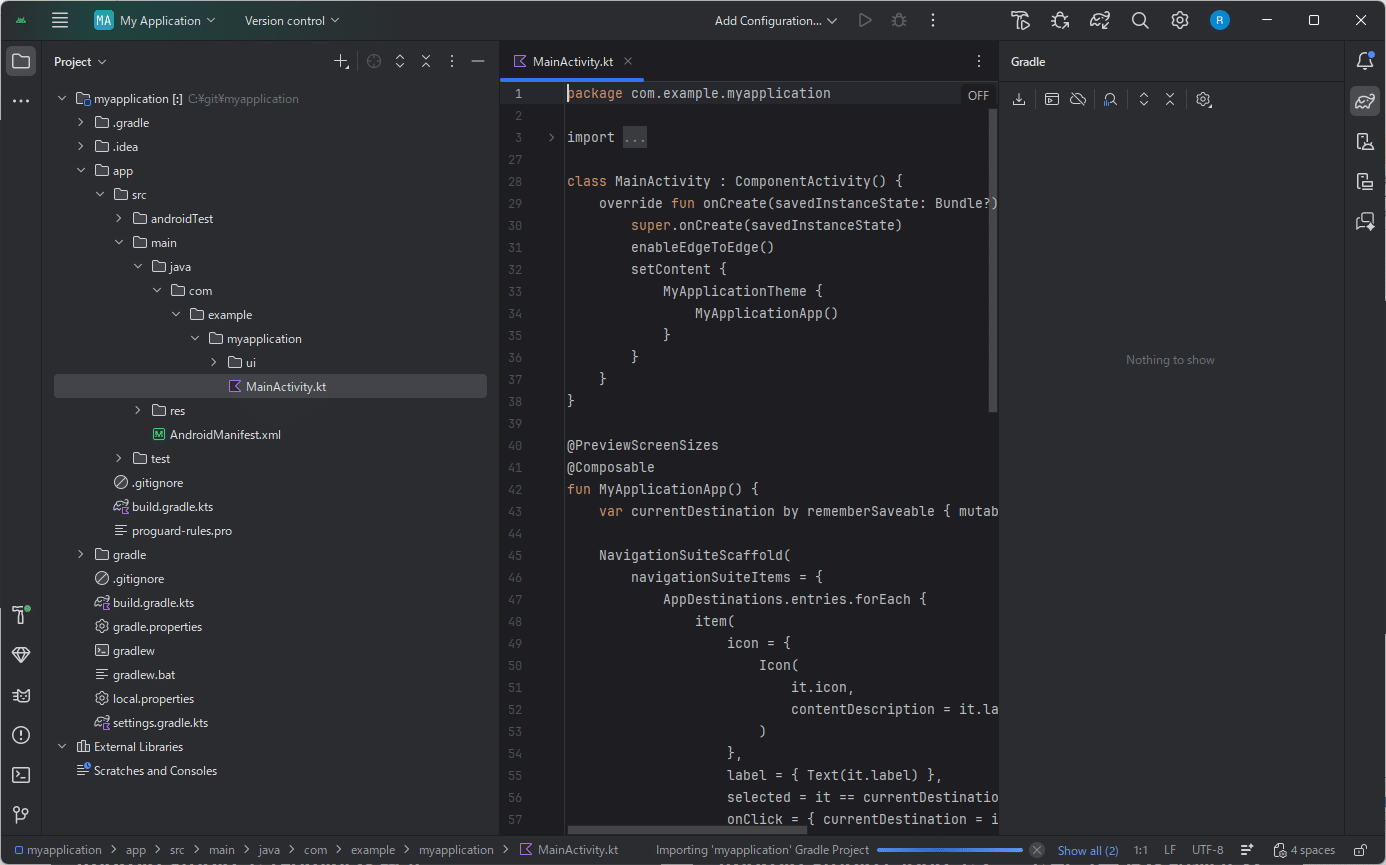Click the Sync Gradle project icon

click(1100, 20)
